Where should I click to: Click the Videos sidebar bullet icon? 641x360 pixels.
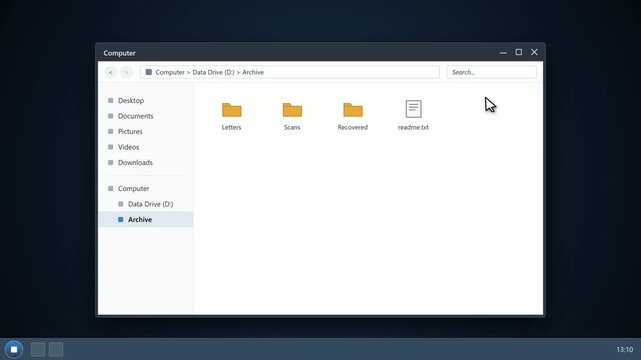(110, 147)
